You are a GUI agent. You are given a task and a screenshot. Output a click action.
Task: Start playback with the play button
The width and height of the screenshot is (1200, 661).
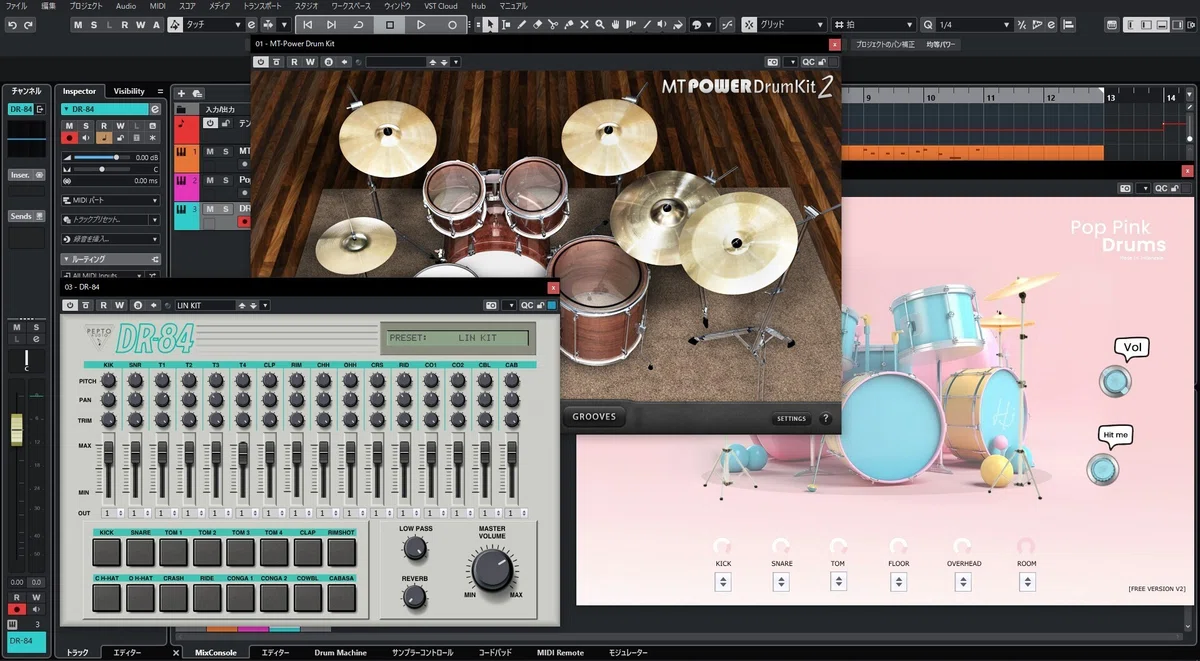click(421, 25)
